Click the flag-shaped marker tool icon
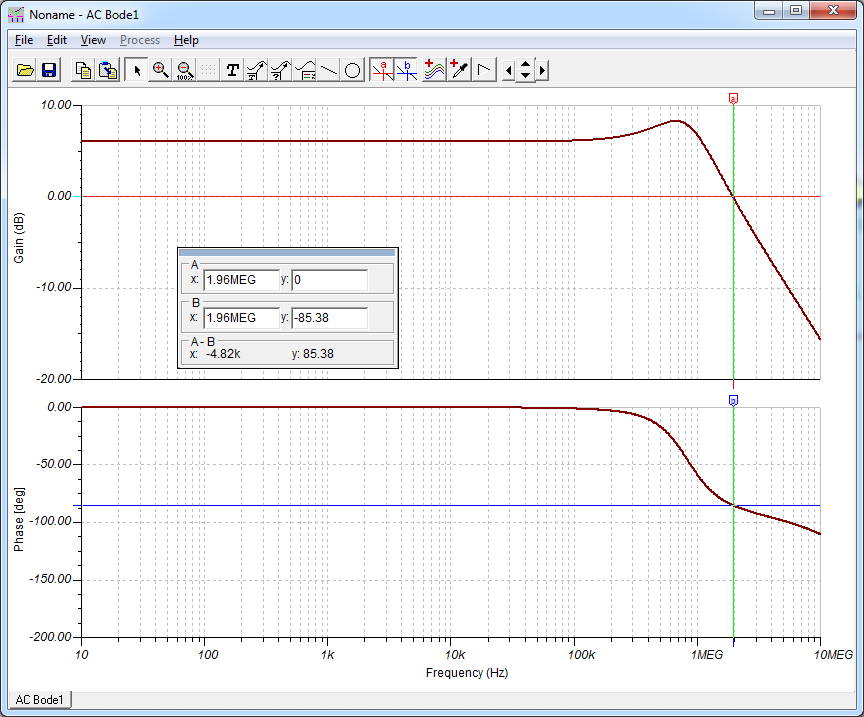This screenshot has width=864, height=717. pos(484,70)
